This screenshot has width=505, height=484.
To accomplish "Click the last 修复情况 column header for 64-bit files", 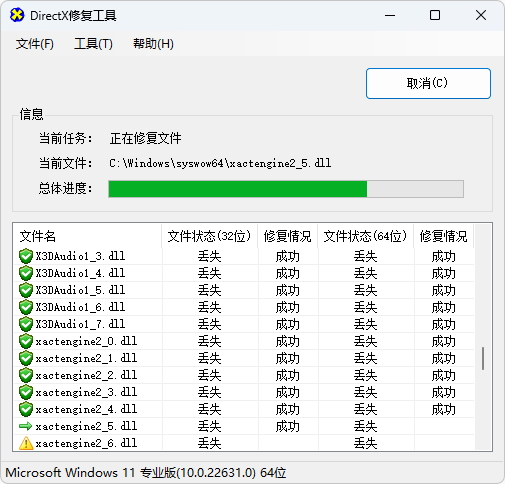I will point(443,236).
